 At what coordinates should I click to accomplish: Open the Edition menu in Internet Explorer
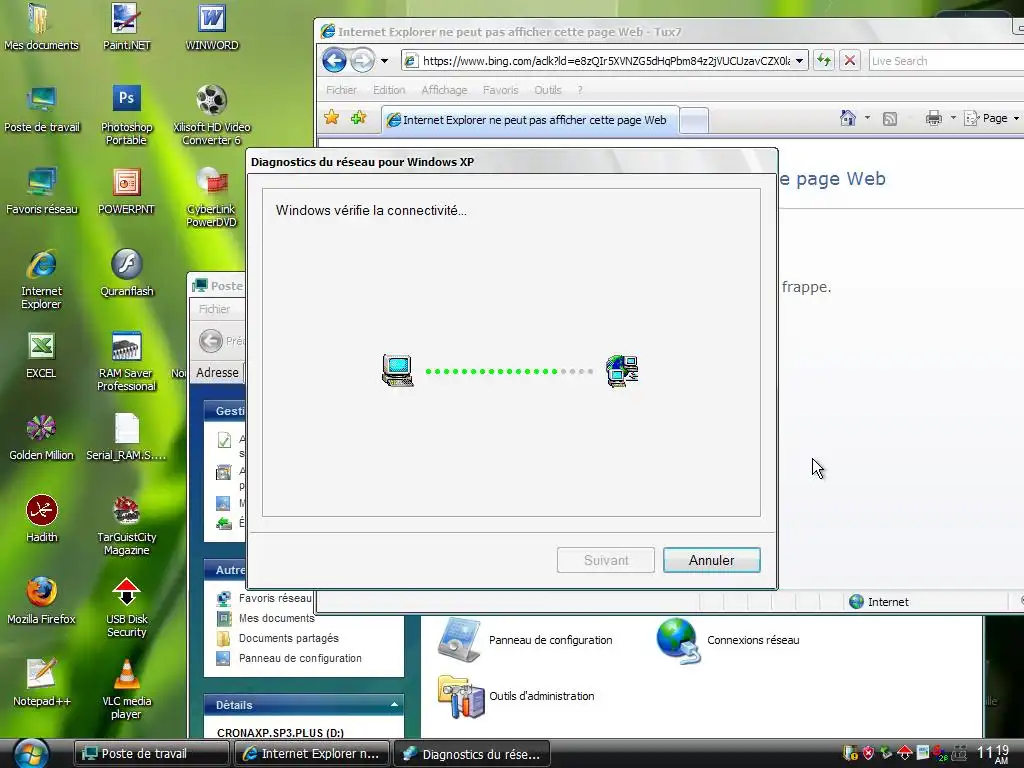coord(389,90)
